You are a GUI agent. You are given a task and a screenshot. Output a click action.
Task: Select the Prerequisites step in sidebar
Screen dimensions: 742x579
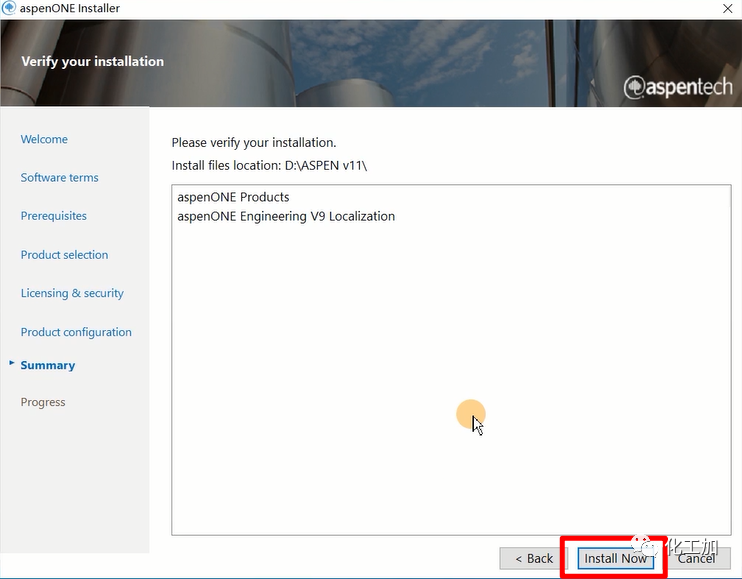tap(53, 216)
